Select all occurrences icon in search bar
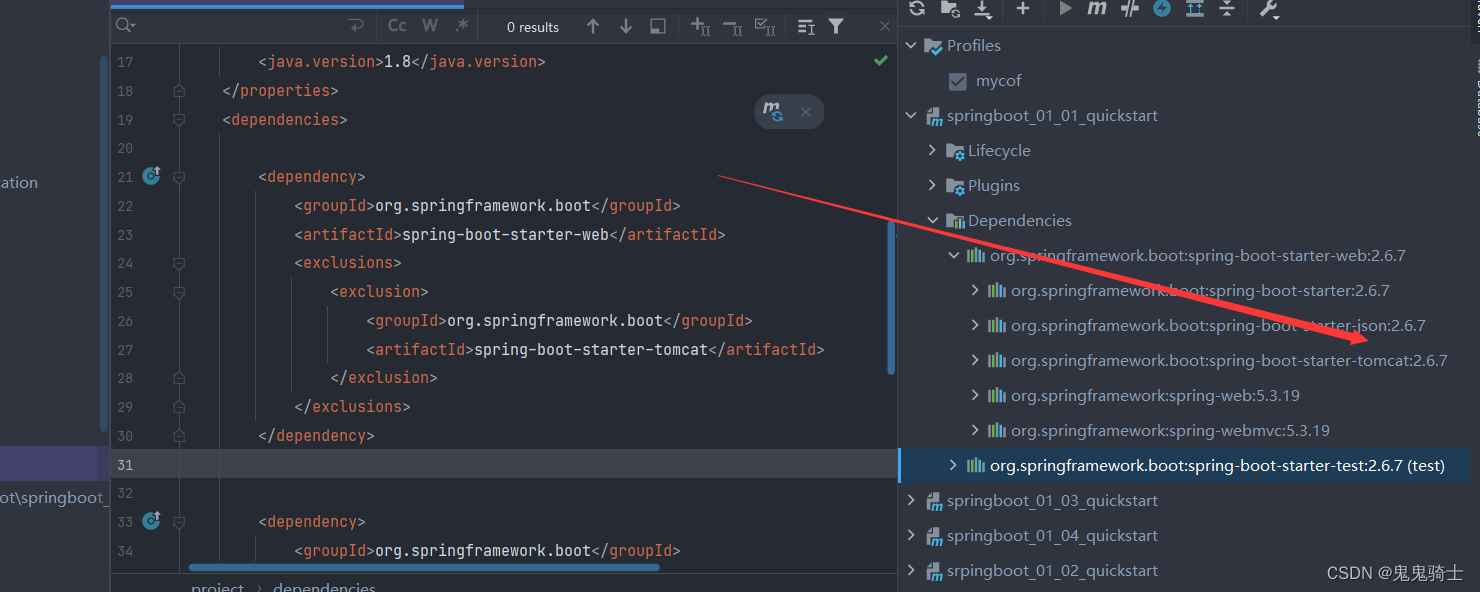The height and width of the screenshot is (592, 1480). point(764,27)
